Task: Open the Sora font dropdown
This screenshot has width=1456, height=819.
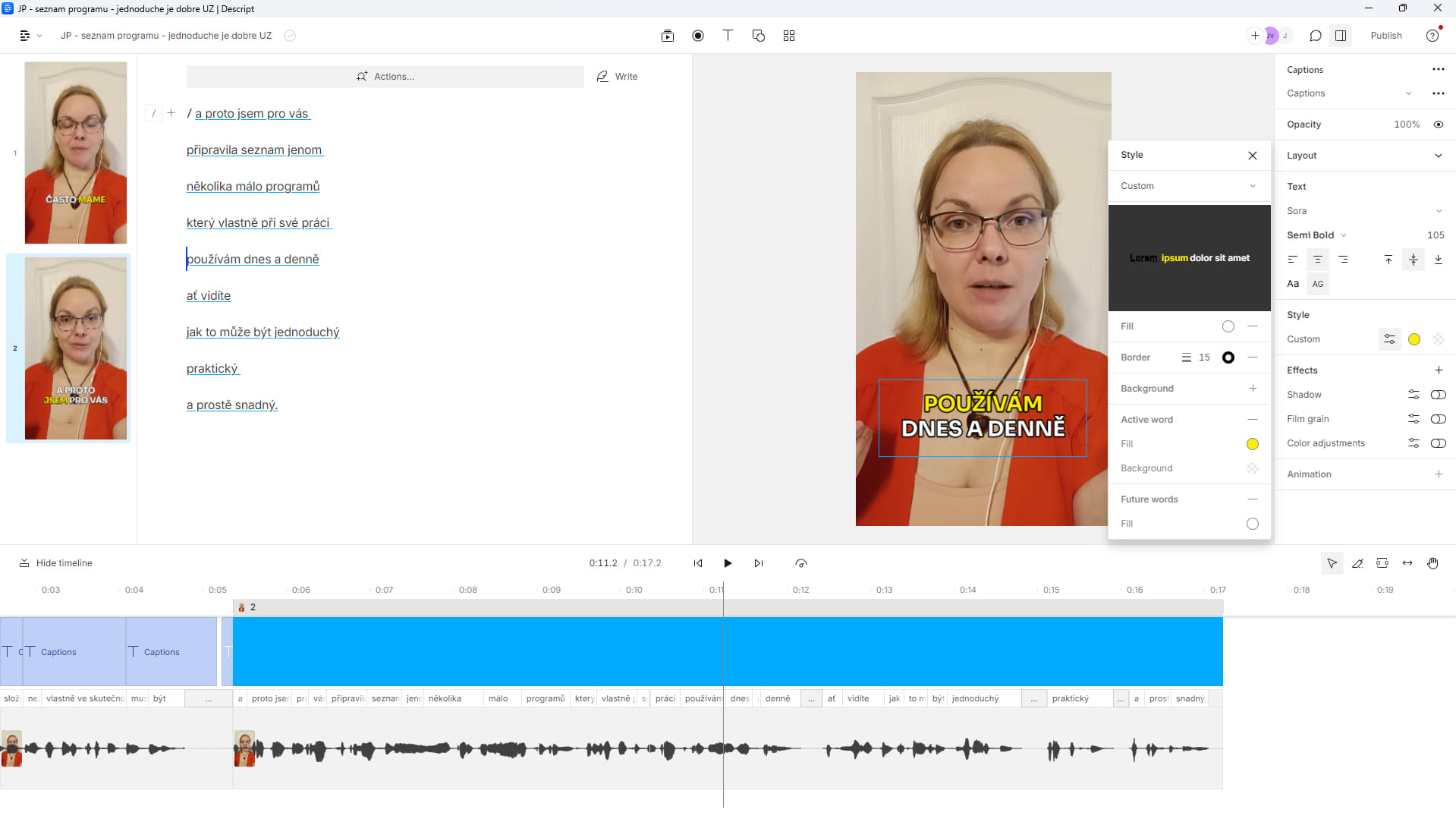Action: (x=1364, y=211)
